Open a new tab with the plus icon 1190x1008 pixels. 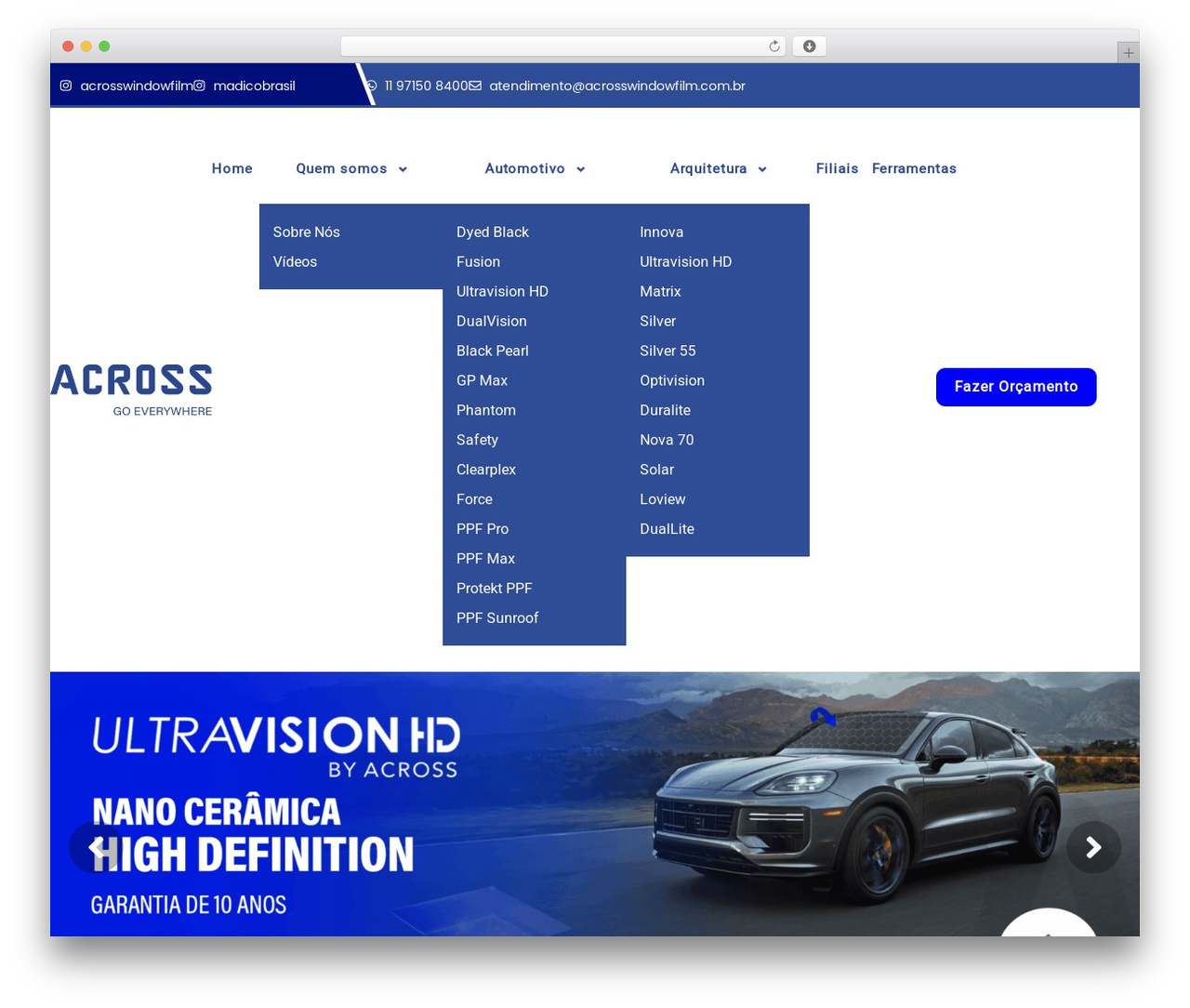(1128, 53)
